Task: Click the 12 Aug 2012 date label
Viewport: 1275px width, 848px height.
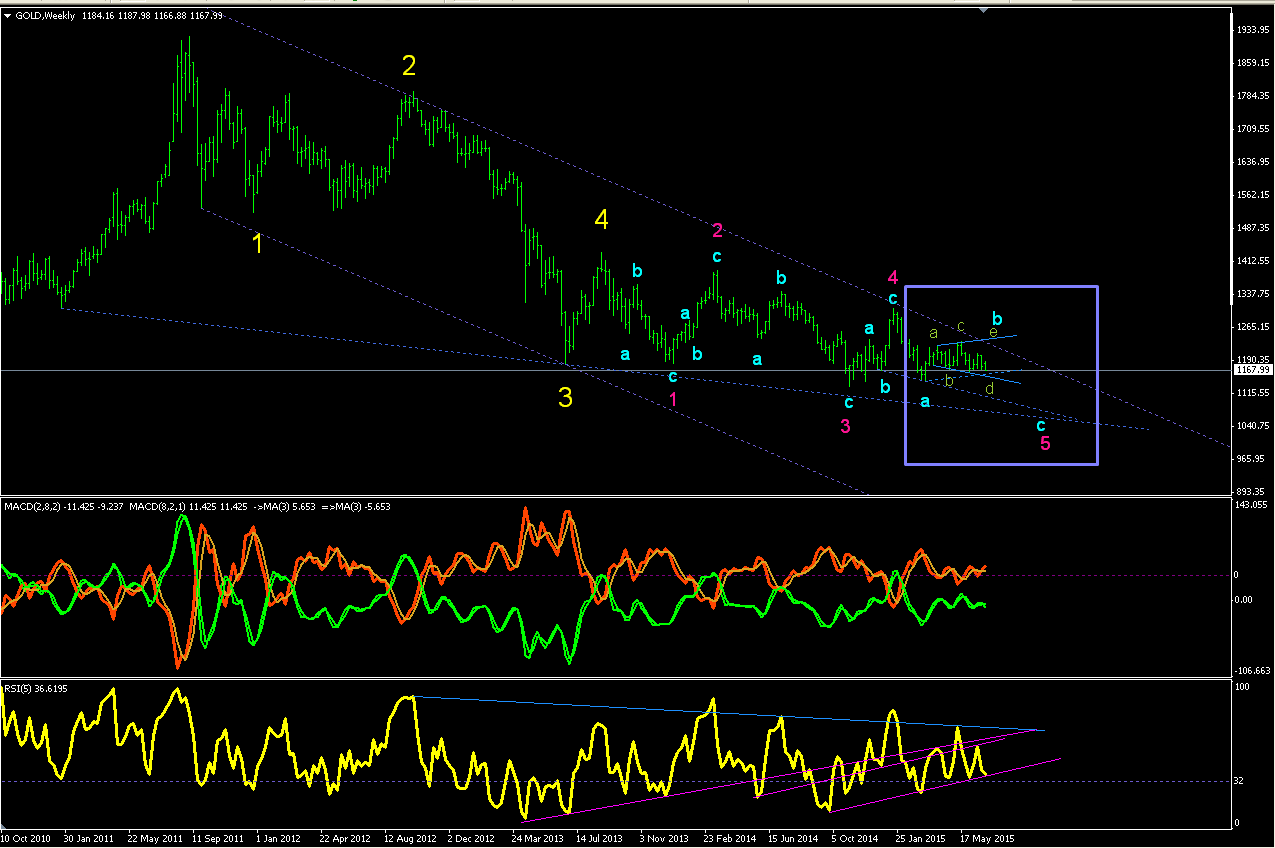Action: coord(410,839)
